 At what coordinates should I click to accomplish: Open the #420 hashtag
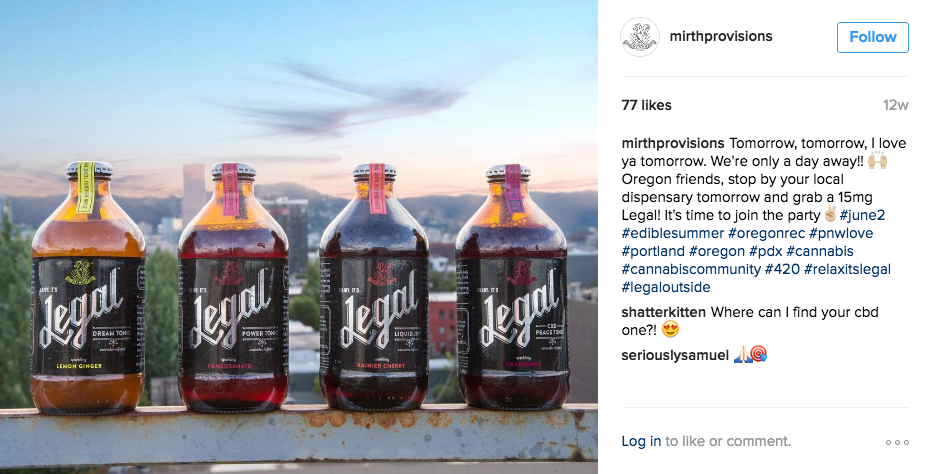pos(782,270)
